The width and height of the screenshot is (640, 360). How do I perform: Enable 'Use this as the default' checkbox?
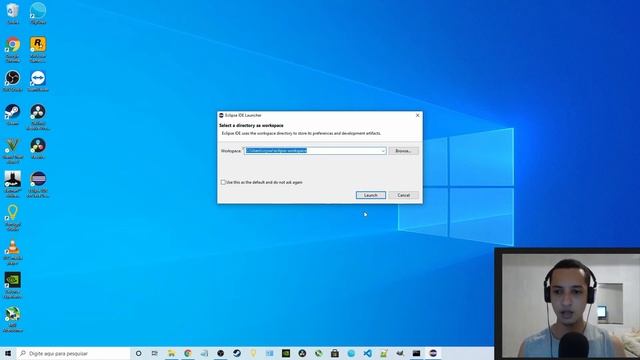[223, 182]
